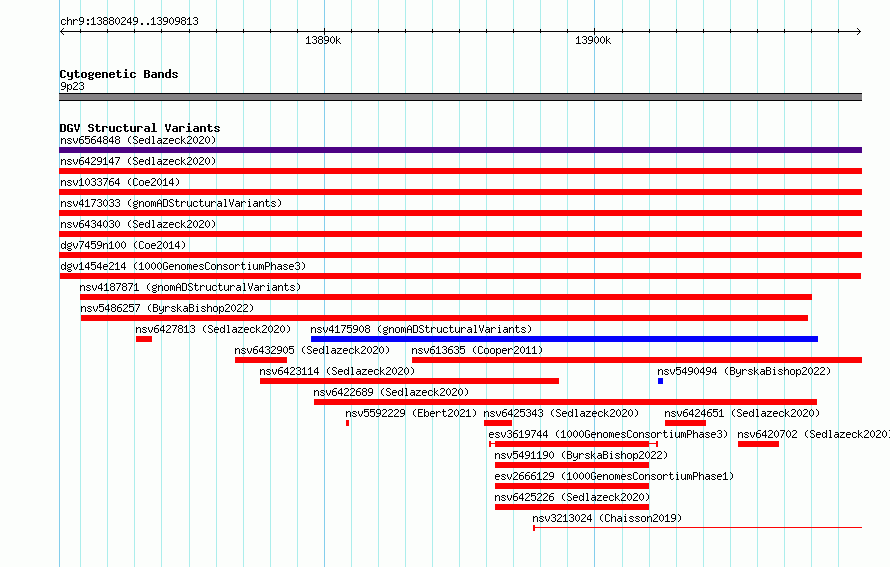Click the red bar under nsv6425226
Viewport: 890px width, 567px height.
pos(572,507)
